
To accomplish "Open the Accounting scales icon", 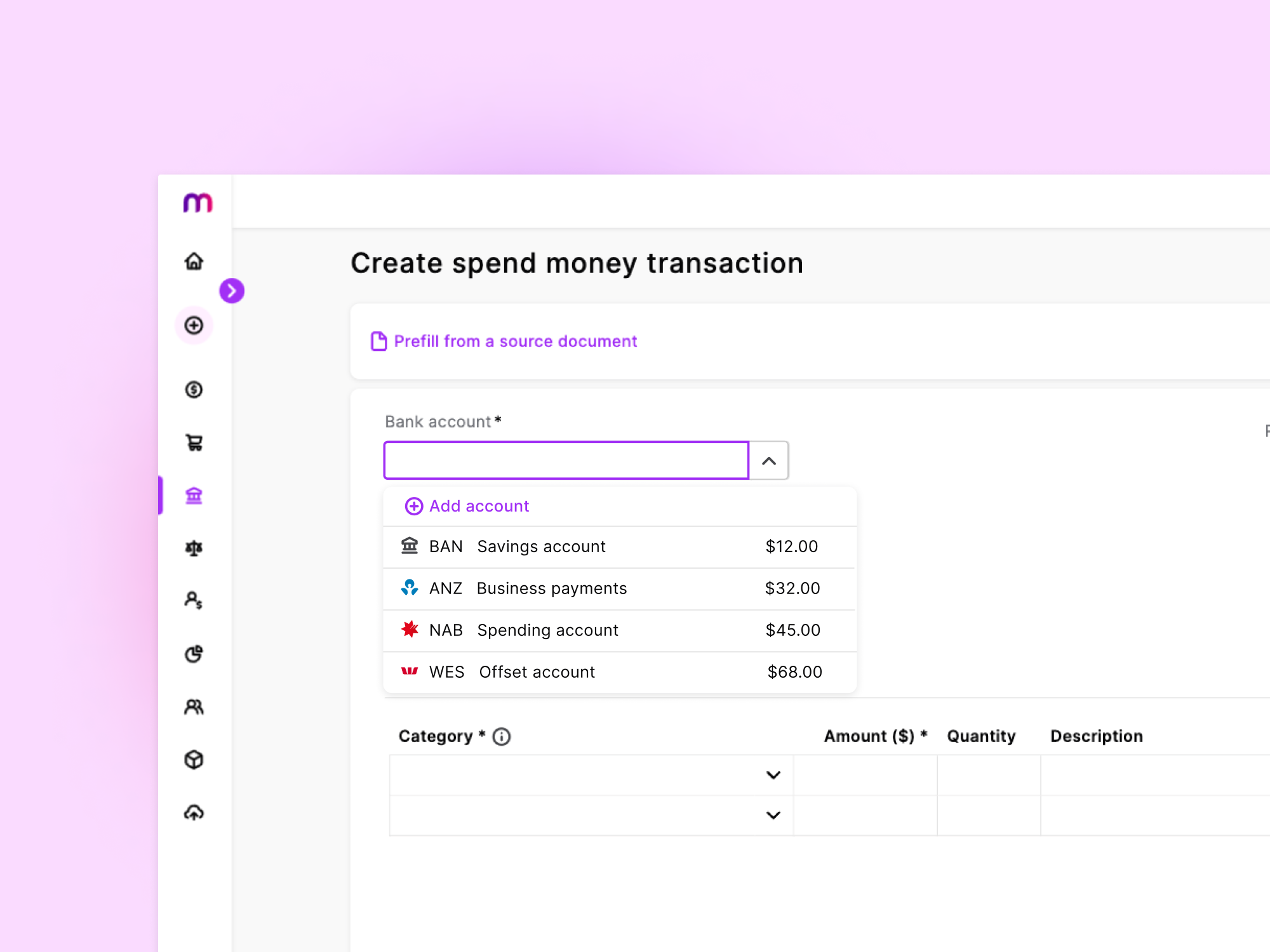I will click(x=194, y=548).
